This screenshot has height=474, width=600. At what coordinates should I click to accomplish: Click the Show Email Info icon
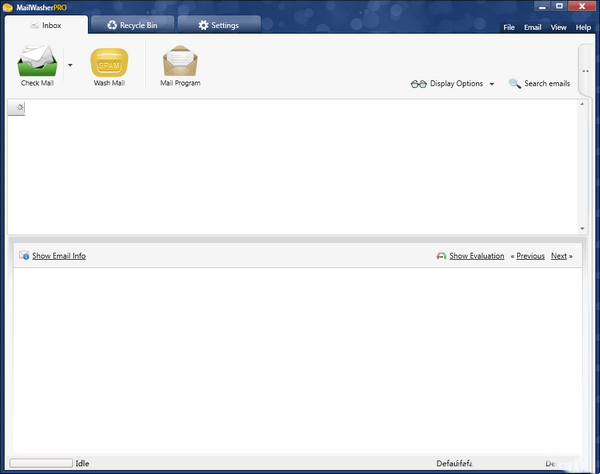coord(24,256)
